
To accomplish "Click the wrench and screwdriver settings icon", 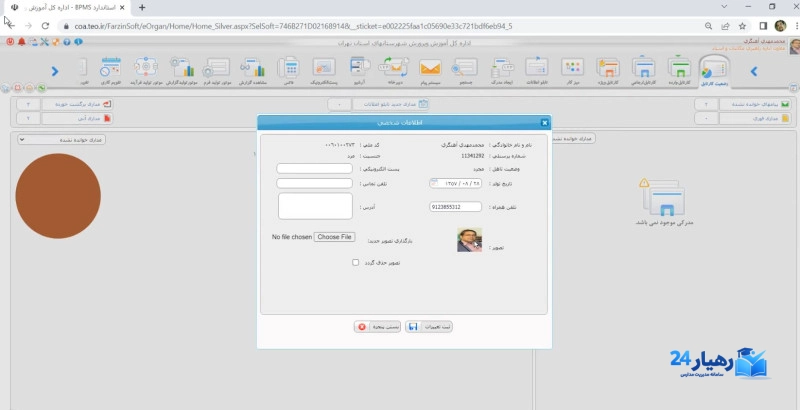I will (44, 42).
